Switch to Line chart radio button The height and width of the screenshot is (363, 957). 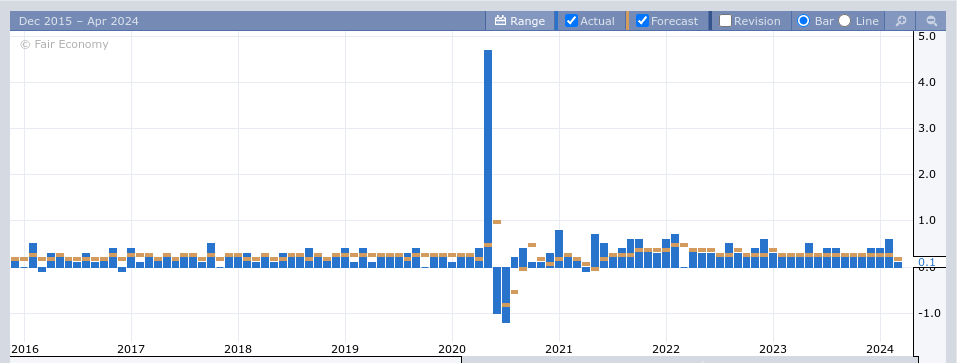coord(845,21)
